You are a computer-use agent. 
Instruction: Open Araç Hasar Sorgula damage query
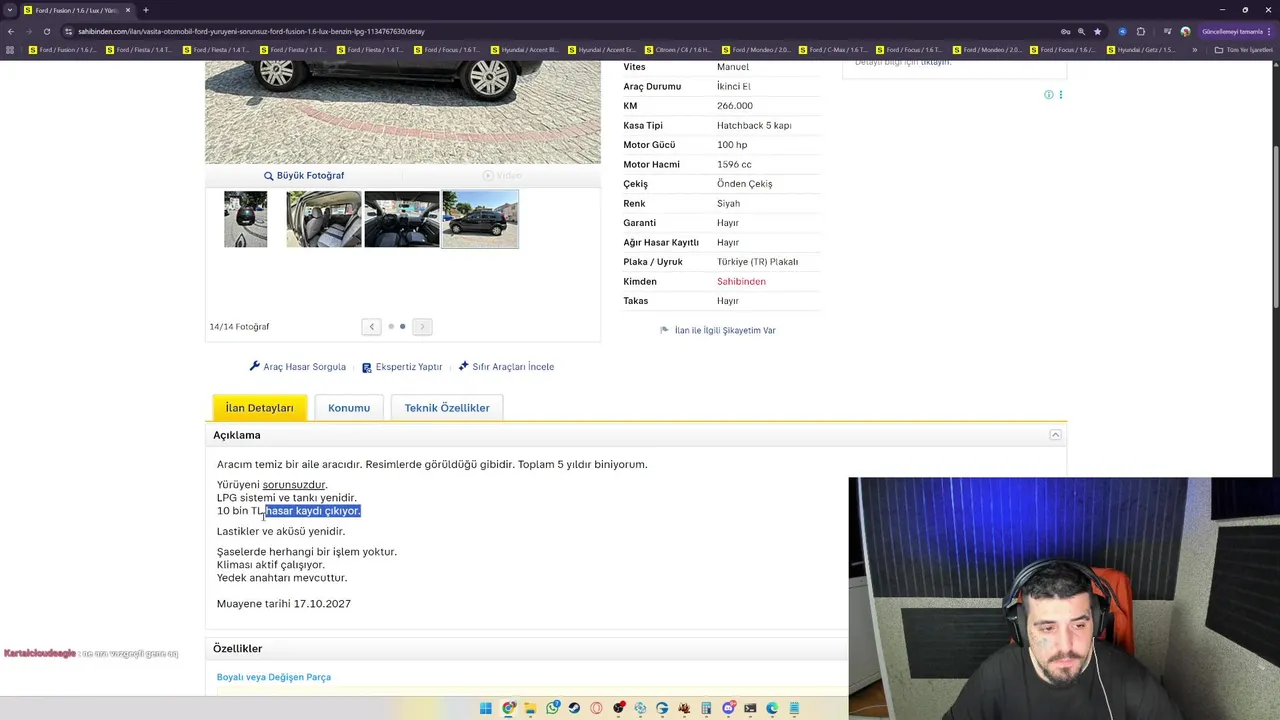tap(298, 367)
